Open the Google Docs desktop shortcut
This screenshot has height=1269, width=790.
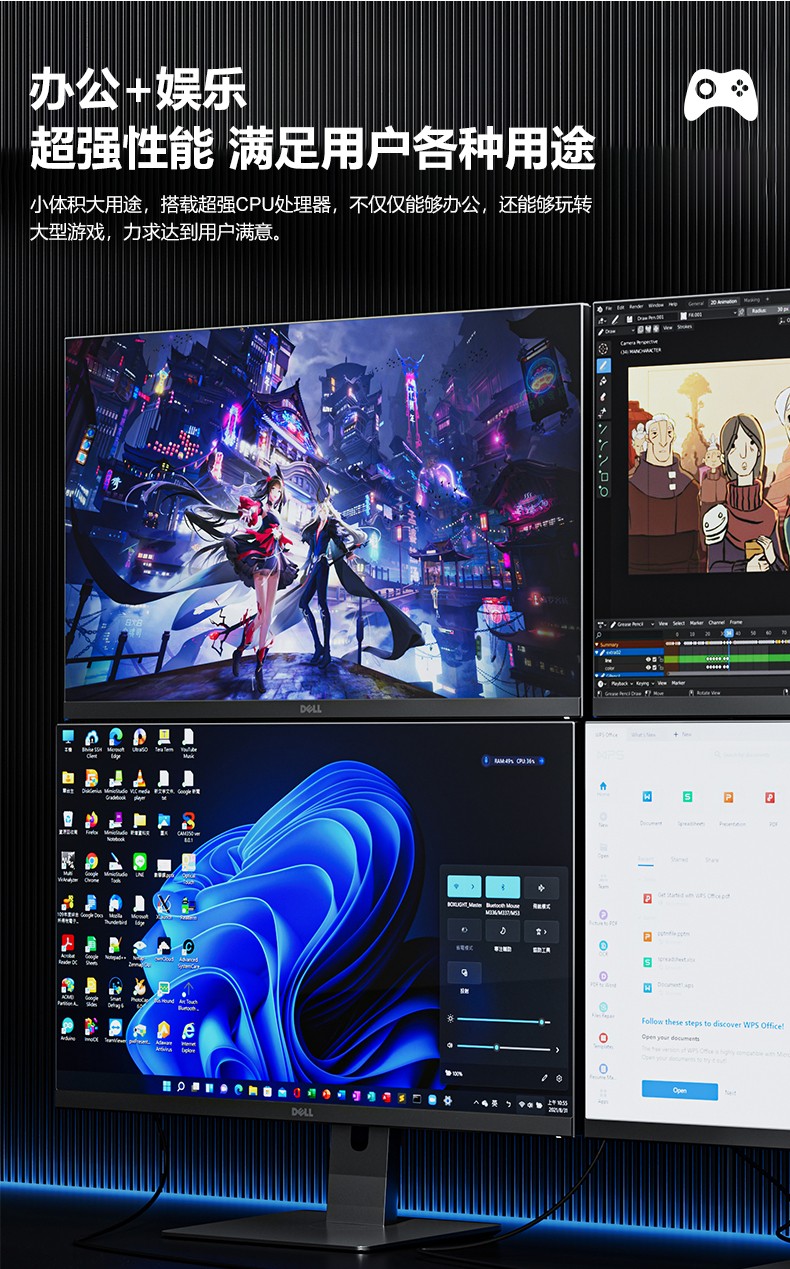91,906
